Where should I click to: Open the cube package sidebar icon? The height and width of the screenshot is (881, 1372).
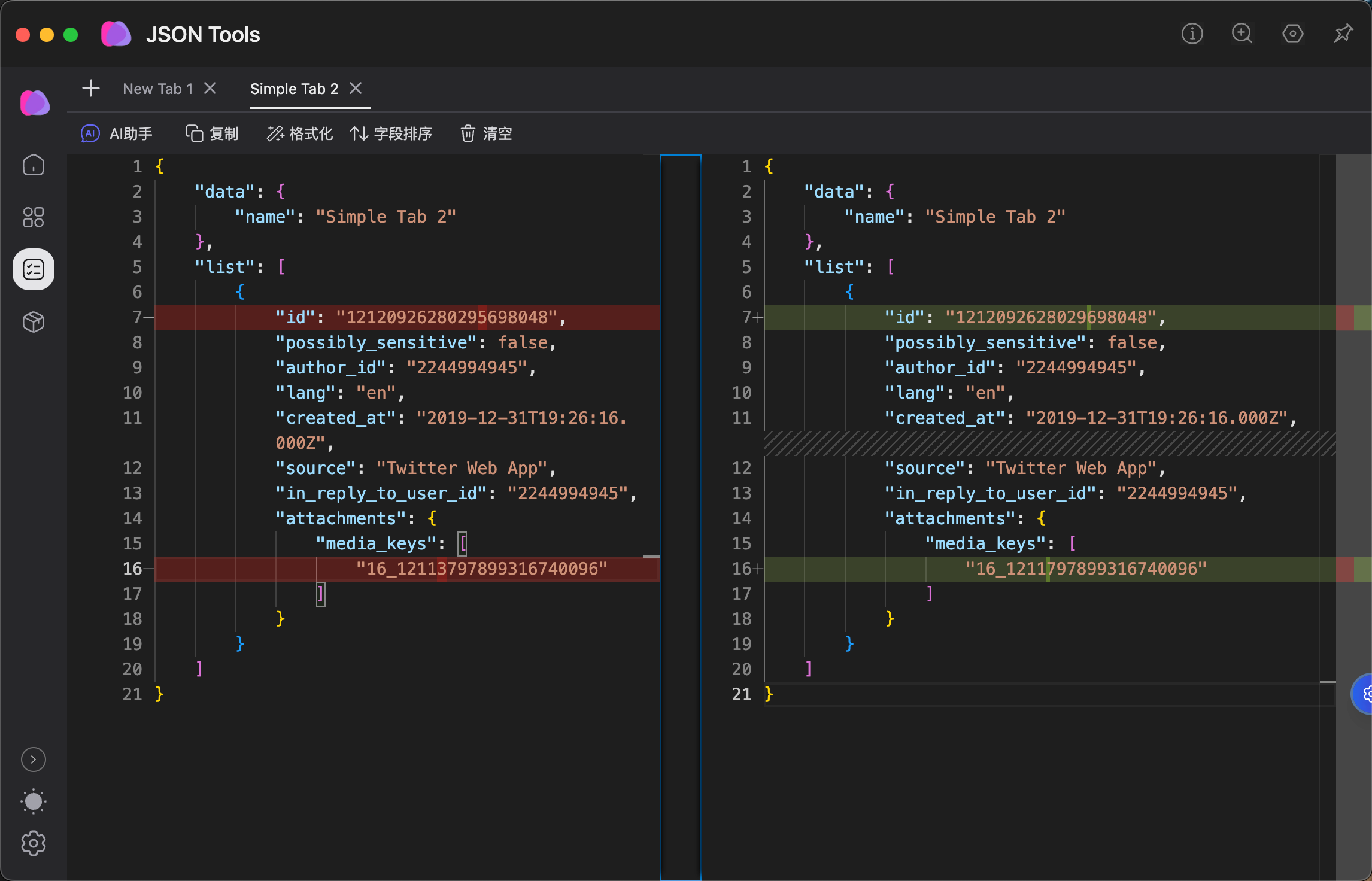tap(34, 322)
